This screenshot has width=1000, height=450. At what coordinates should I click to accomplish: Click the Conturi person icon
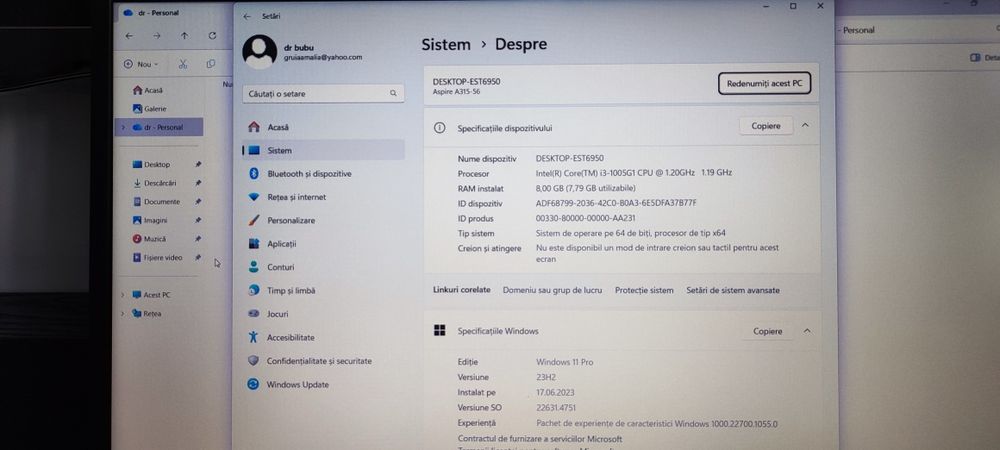point(254,267)
